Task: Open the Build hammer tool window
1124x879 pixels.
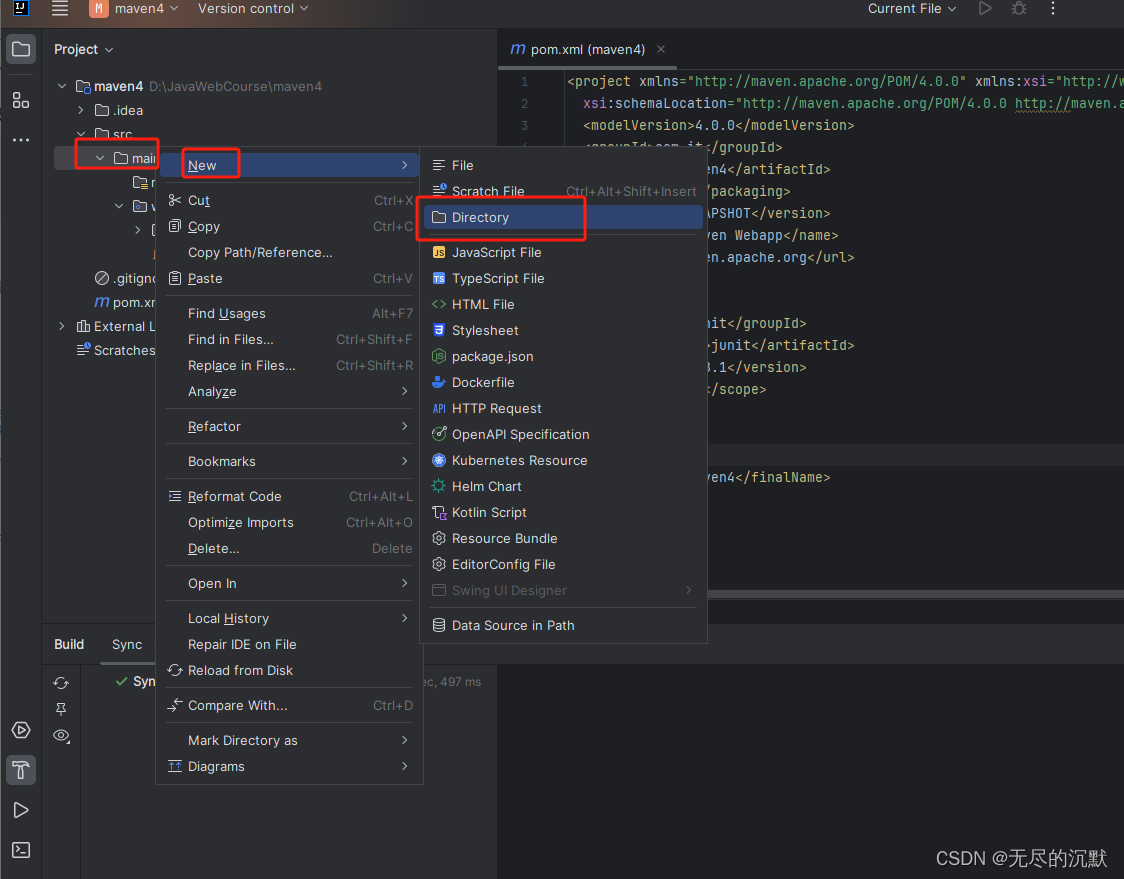Action: pos(21,770)
